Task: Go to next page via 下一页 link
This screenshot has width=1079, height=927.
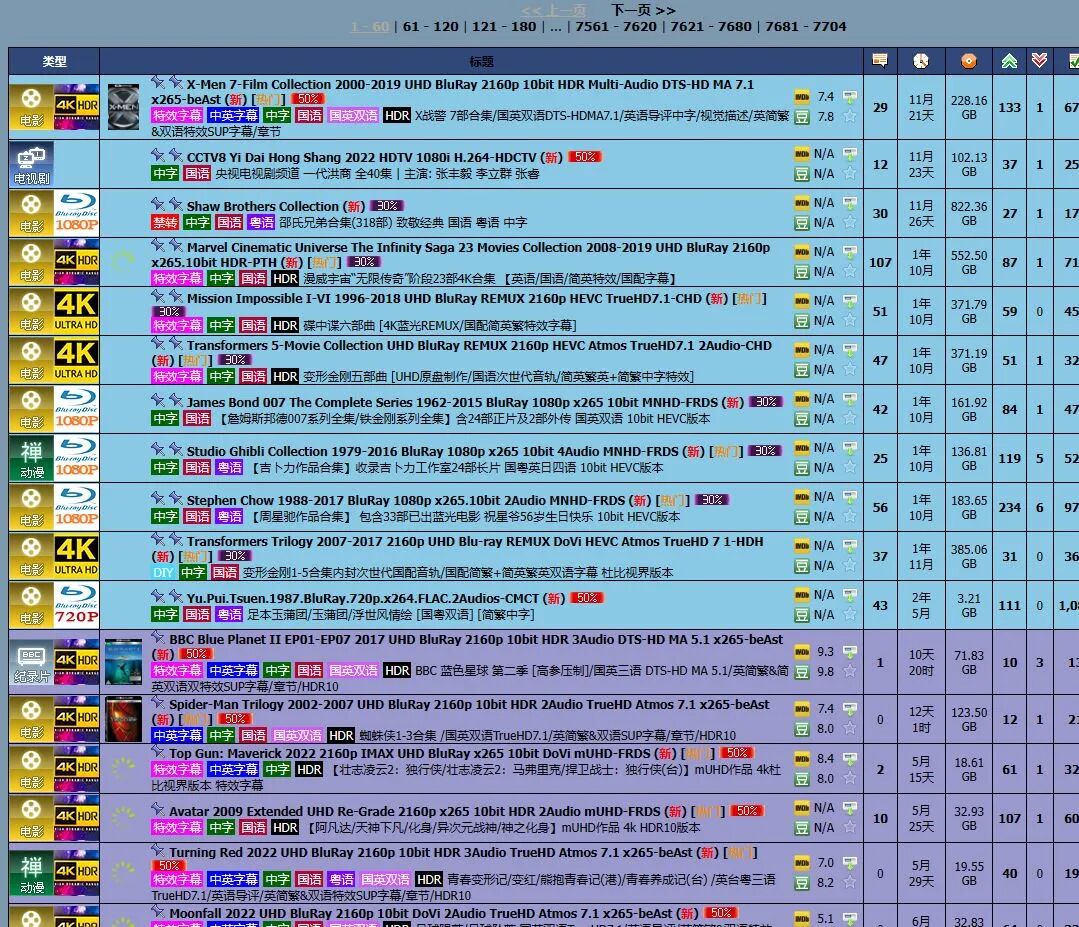Action: tap(643, 10)
